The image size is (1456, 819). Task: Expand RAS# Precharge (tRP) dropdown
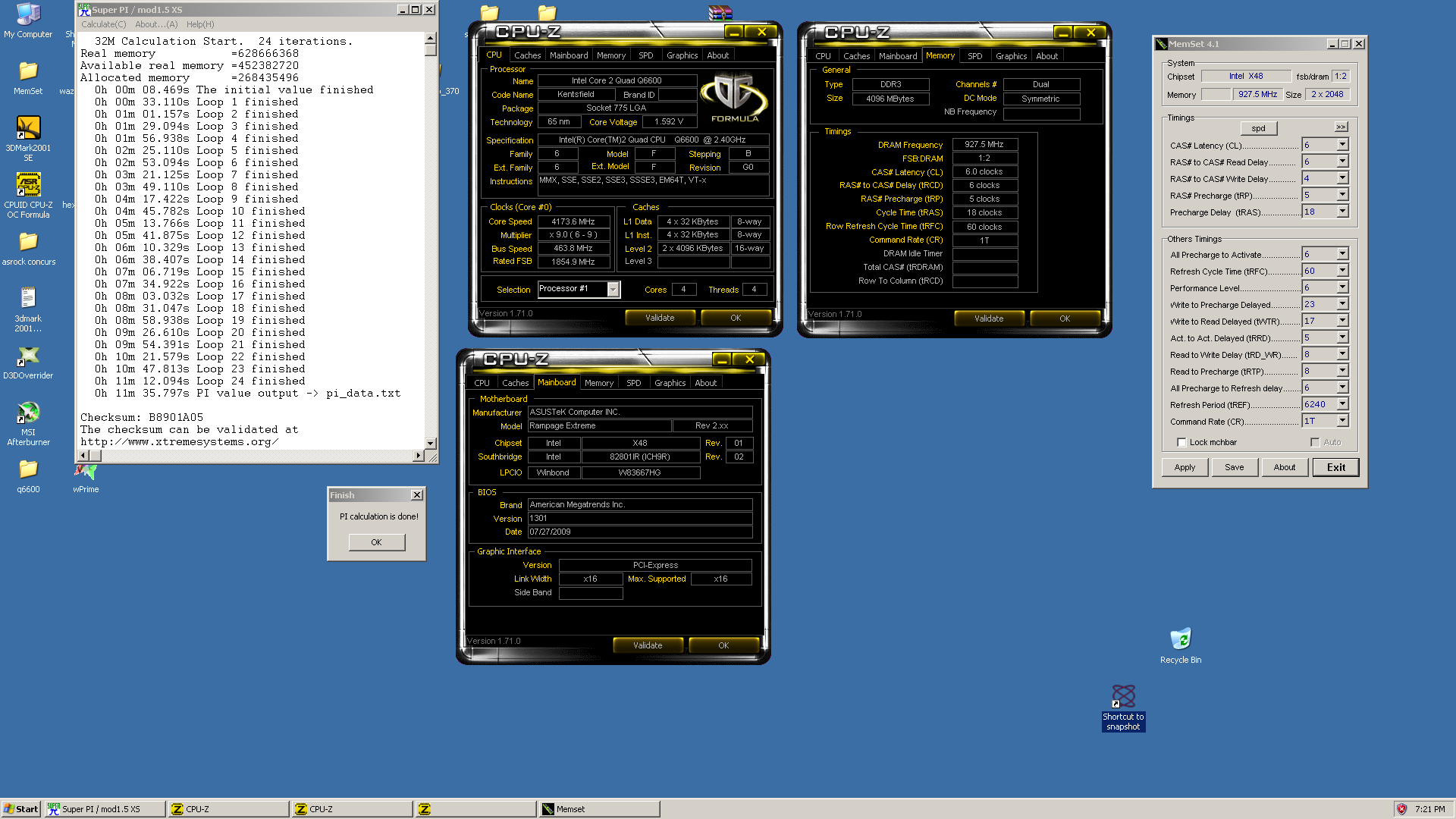pos(1342,195)
